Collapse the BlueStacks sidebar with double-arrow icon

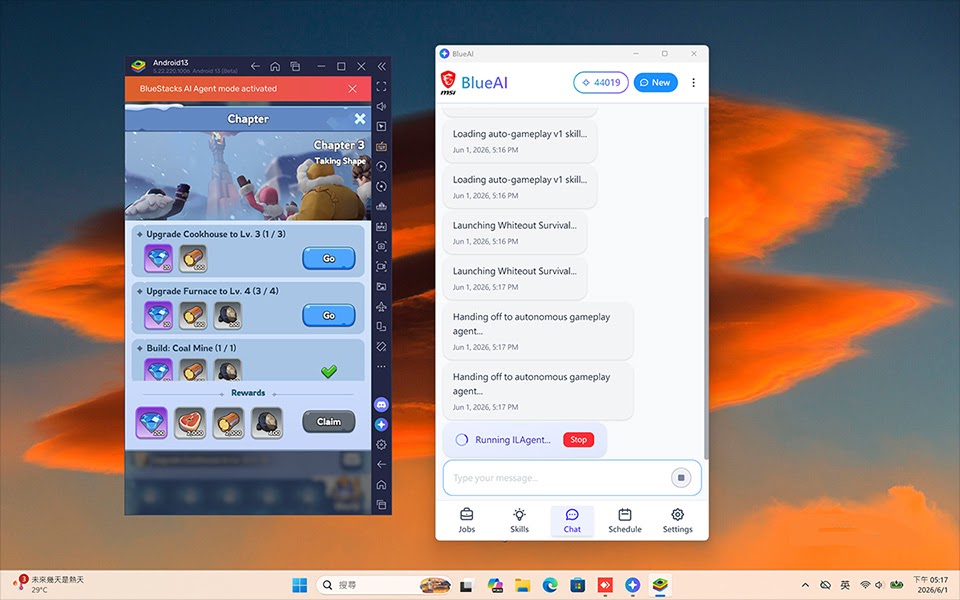click(381, 66)
